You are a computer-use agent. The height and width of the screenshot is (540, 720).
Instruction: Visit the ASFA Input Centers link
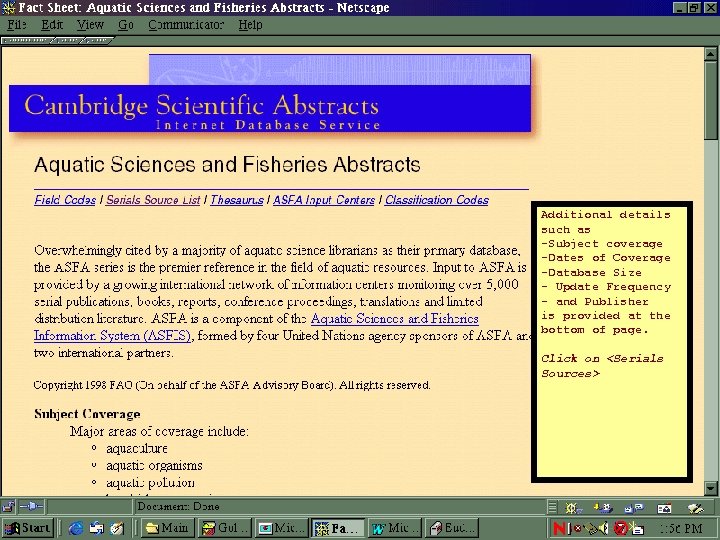pyautogui.click(x=324, y=200)
